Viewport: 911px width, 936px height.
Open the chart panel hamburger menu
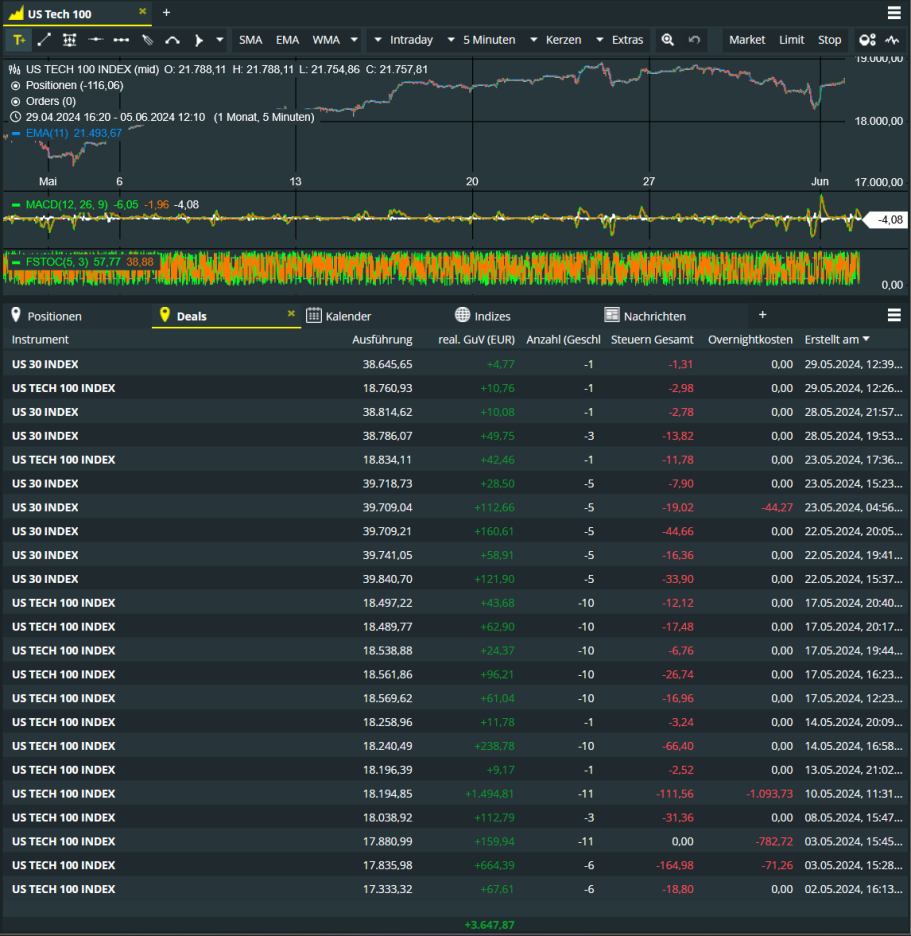click(x=894, y=13)
